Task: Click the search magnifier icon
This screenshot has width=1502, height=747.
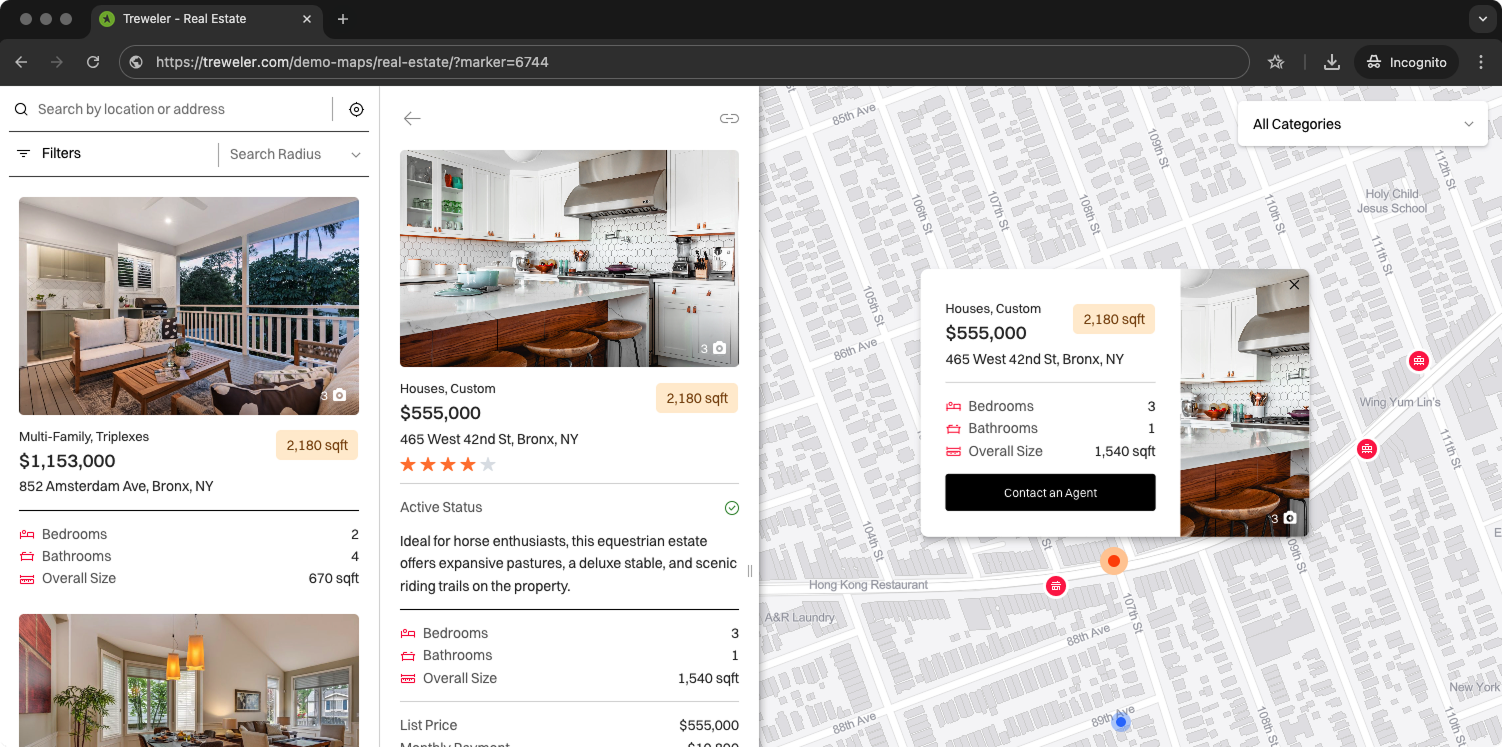Action: (21, 110)
